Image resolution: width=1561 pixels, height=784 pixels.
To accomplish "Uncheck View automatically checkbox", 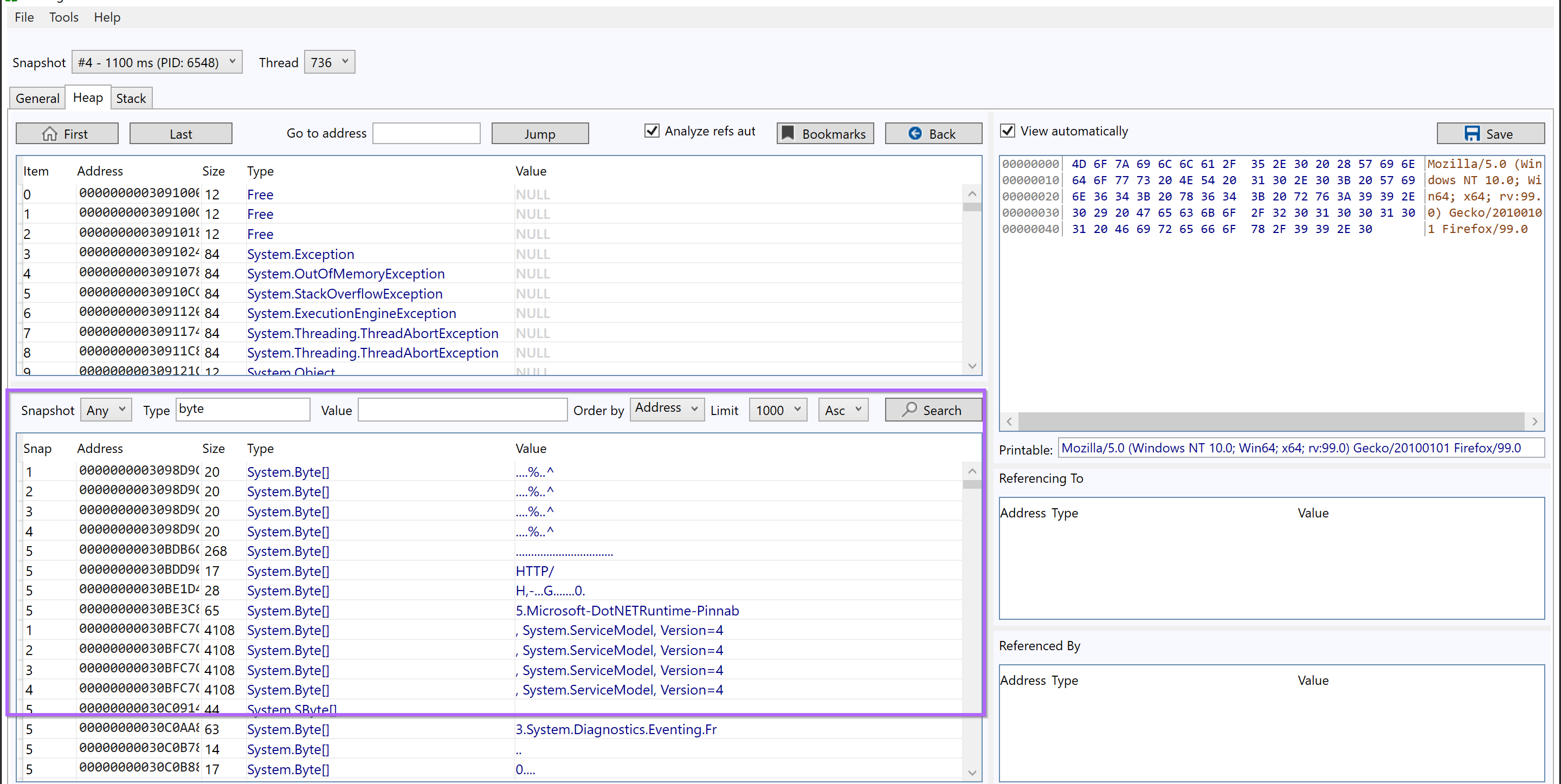I will (x=1007, y=131).
